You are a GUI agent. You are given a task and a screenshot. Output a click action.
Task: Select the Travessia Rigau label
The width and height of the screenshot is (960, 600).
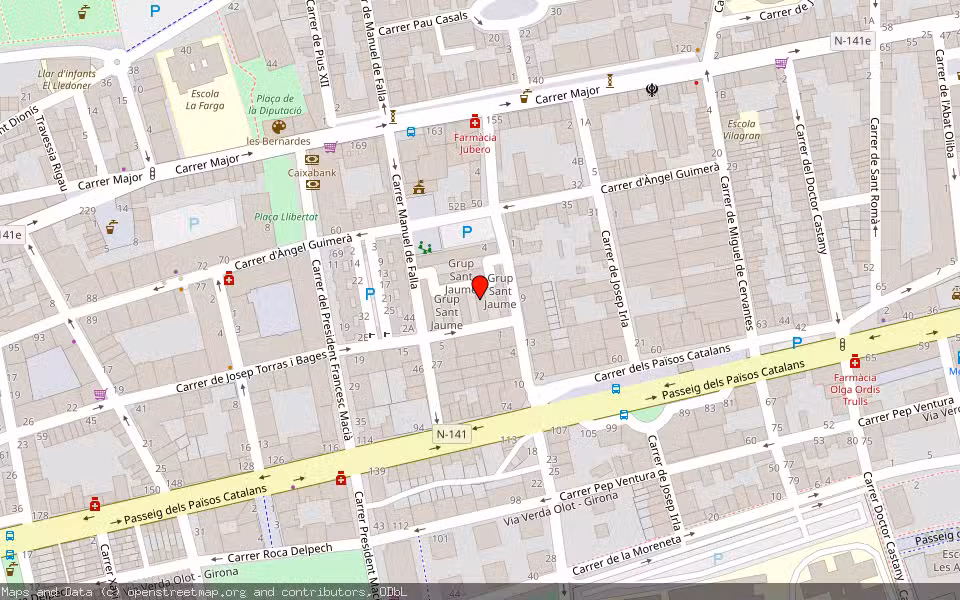(x=52, y=152)
